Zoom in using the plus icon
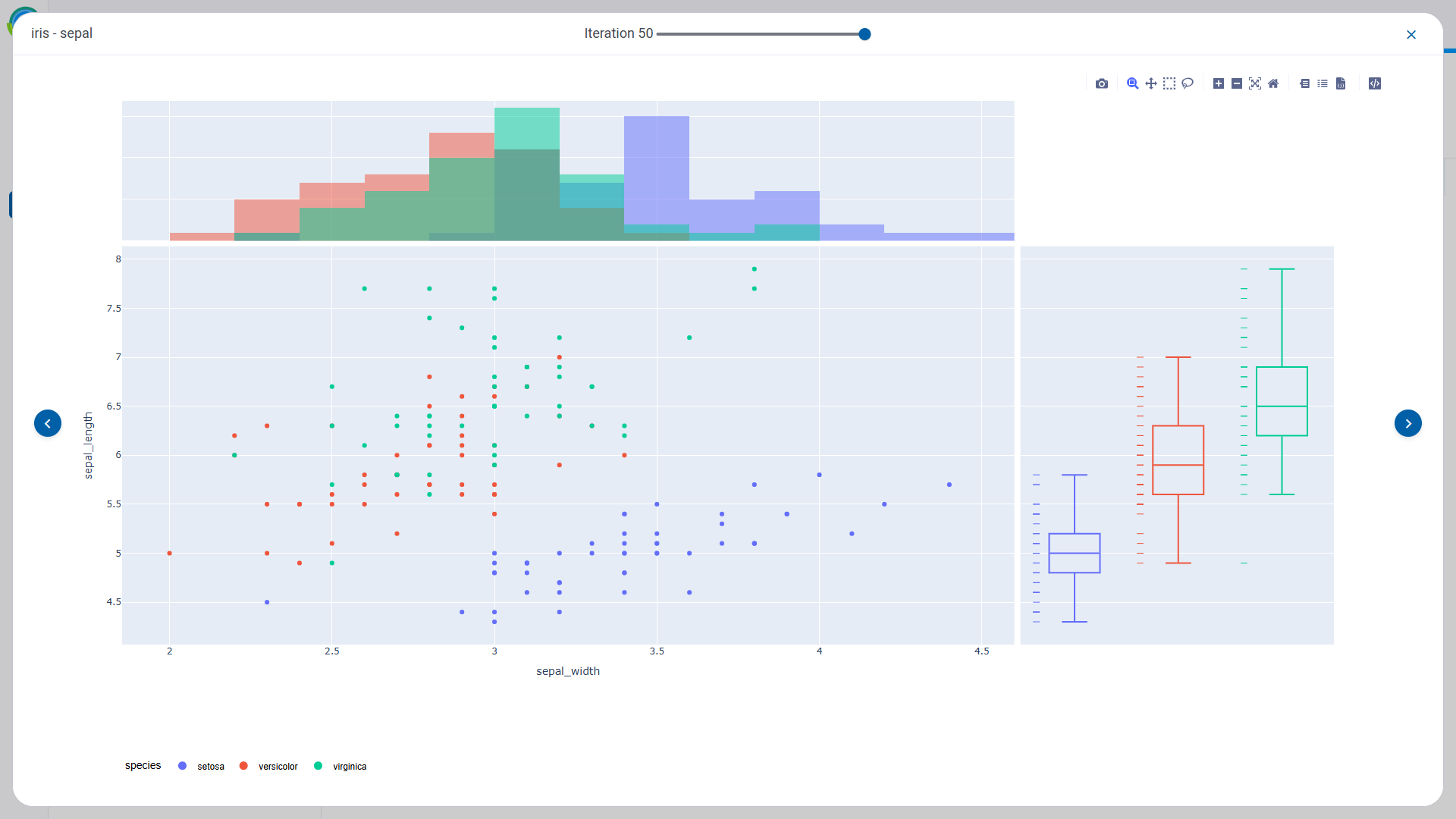 point(1219,83)
